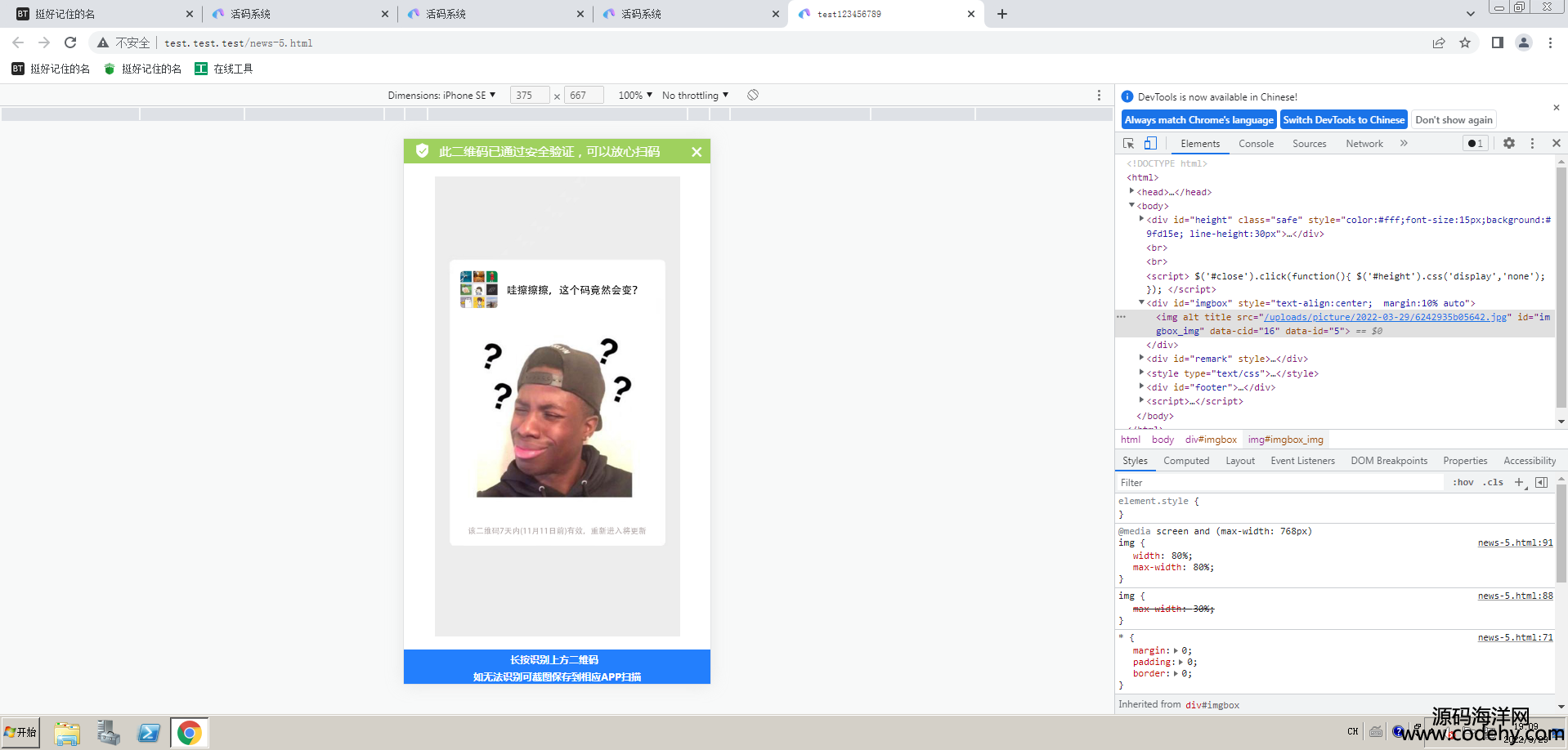Click Don't show again button
This screenshot has width=1568, height=750.
pyautogui.click(x=1454, y=119)
